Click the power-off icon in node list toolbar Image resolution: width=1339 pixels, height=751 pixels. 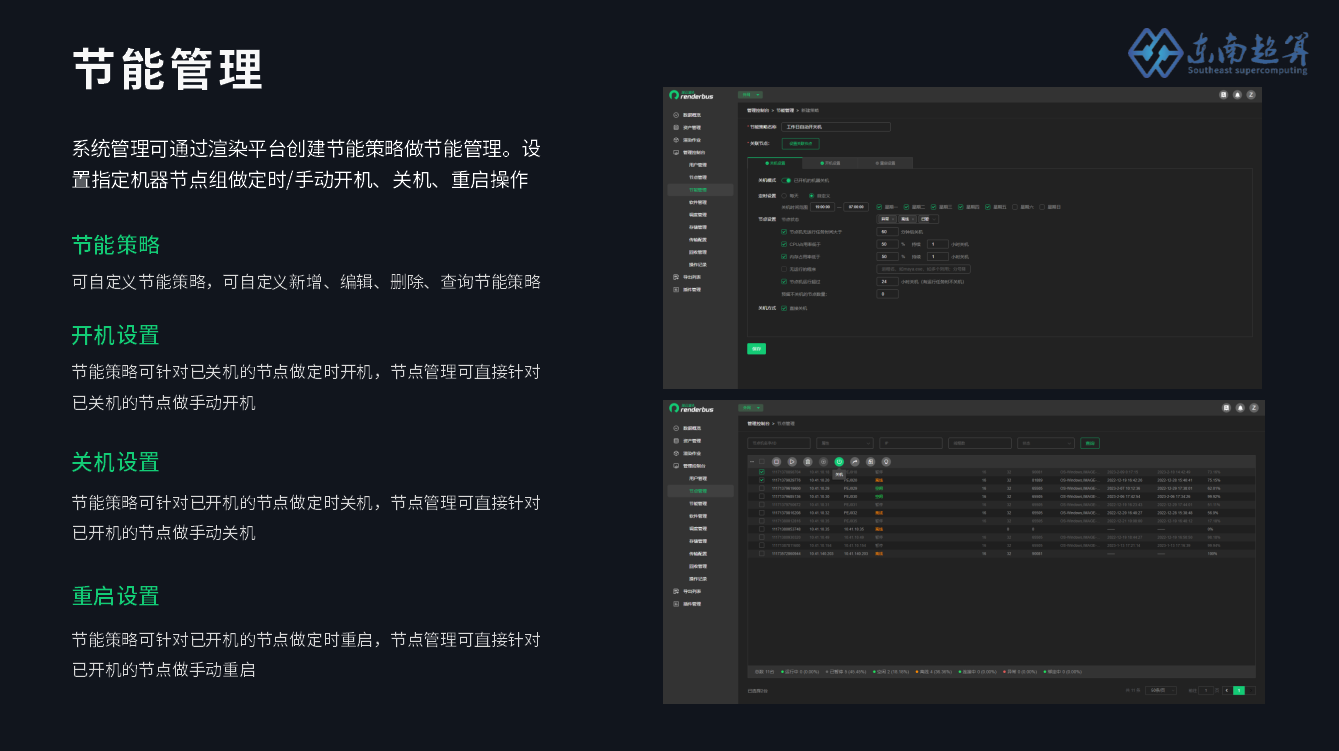click(839, 461)
